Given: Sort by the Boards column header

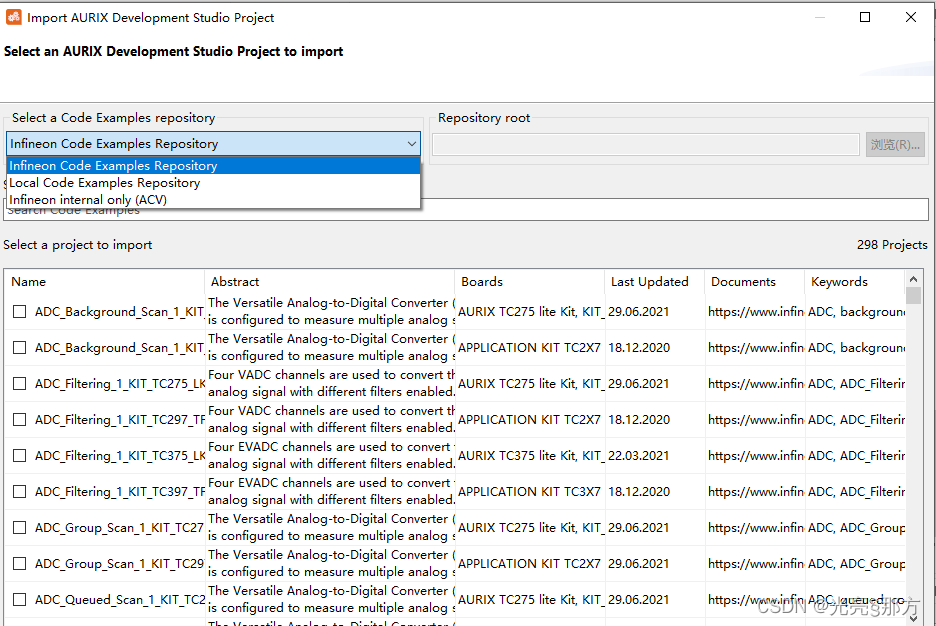Looking at the screenshot, I should pos(529,282).
